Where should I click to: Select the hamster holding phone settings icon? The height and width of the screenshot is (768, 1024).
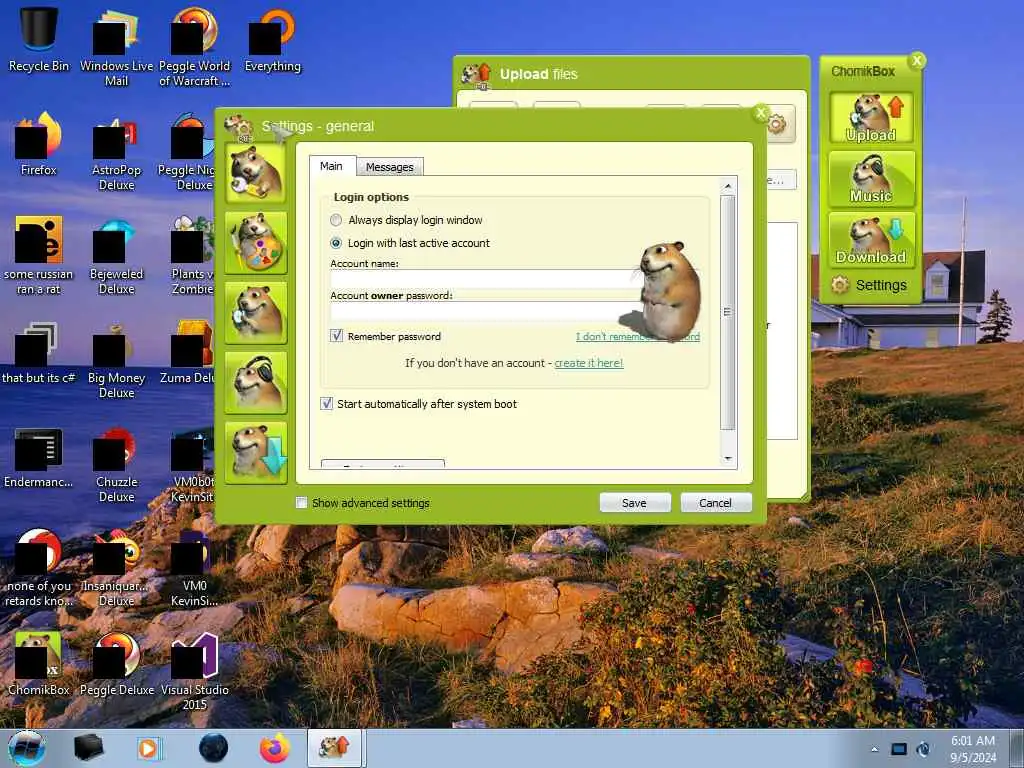[x=256, y=313]
